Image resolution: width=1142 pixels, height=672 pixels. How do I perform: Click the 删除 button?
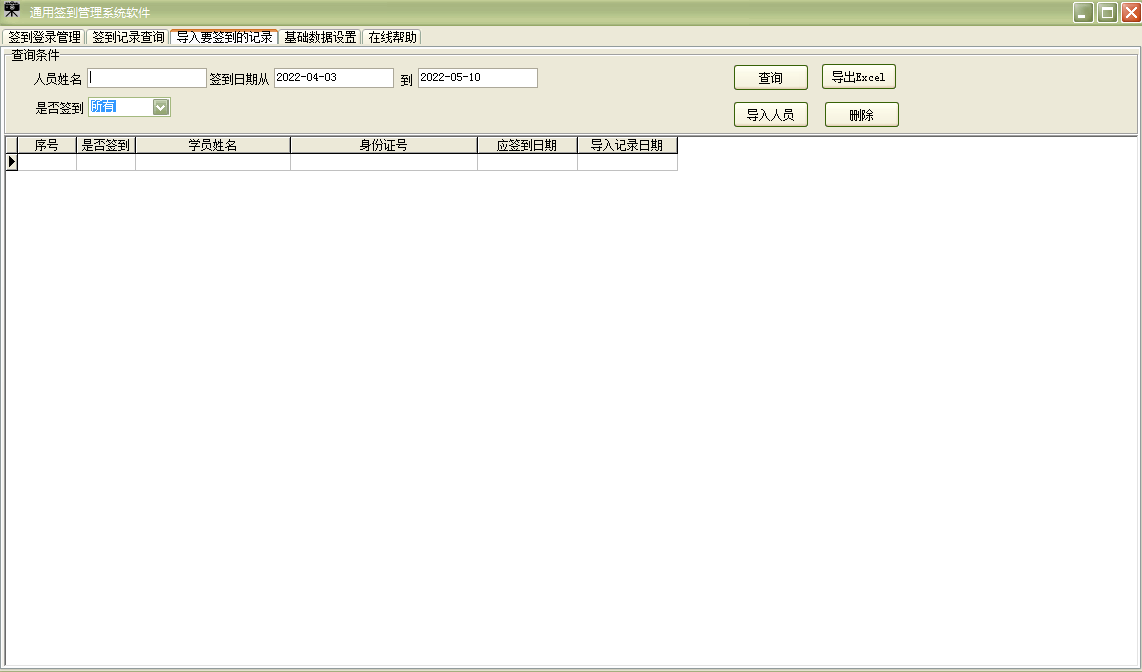point(862,114)
